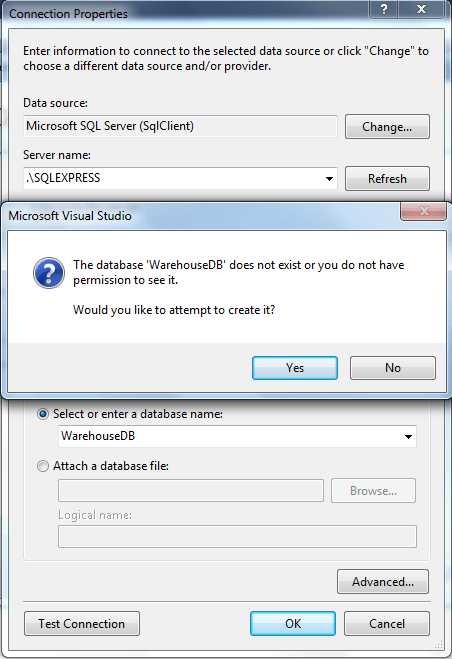Image resolution: width=452 pixels, height=659 pixels.
Task: Click the help button in title bar
Action: click(383, 9)
